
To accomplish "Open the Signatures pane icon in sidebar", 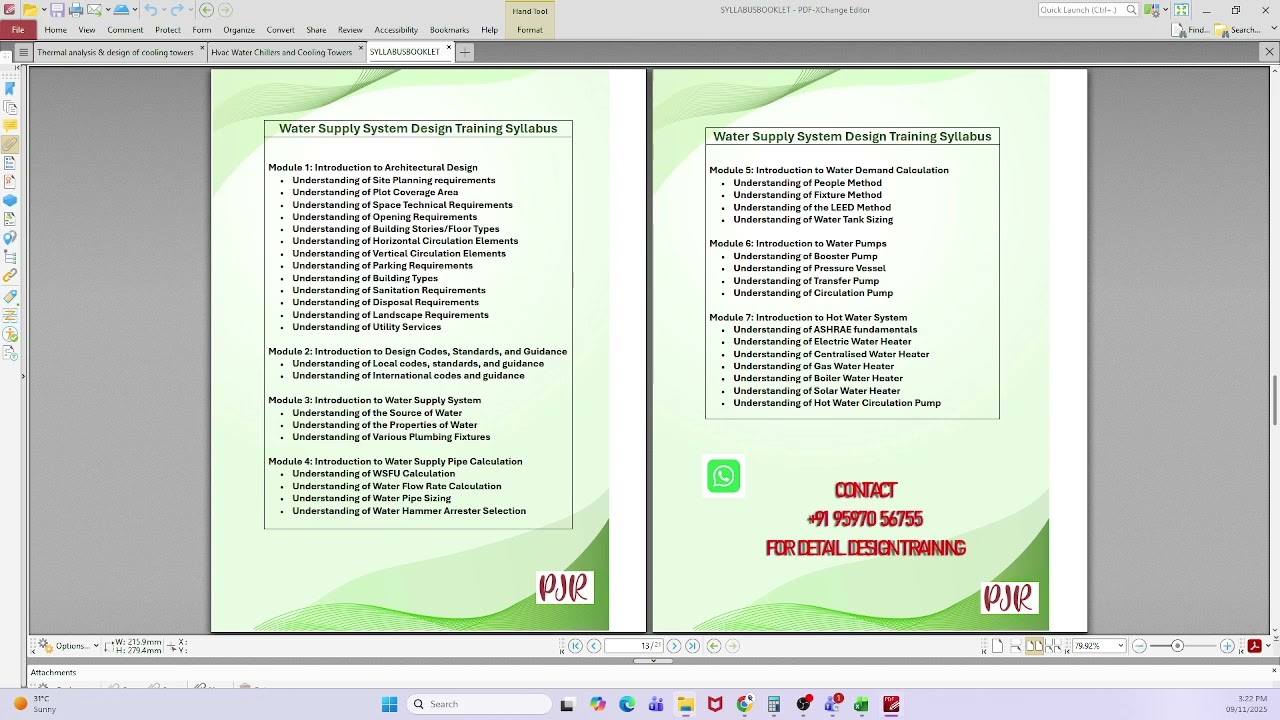I will [10, 181].
